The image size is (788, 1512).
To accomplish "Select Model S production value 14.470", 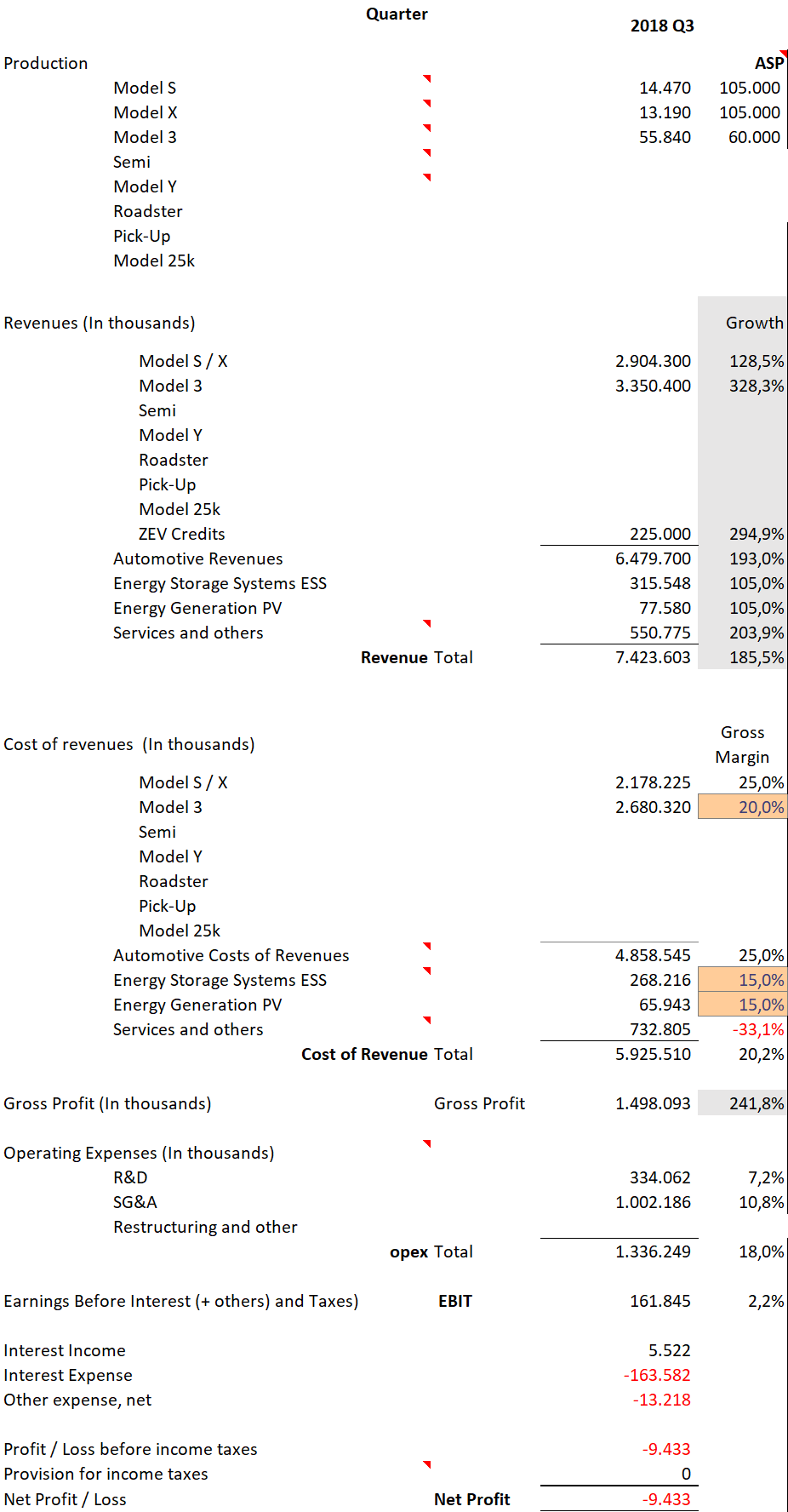I will (665, 88).
